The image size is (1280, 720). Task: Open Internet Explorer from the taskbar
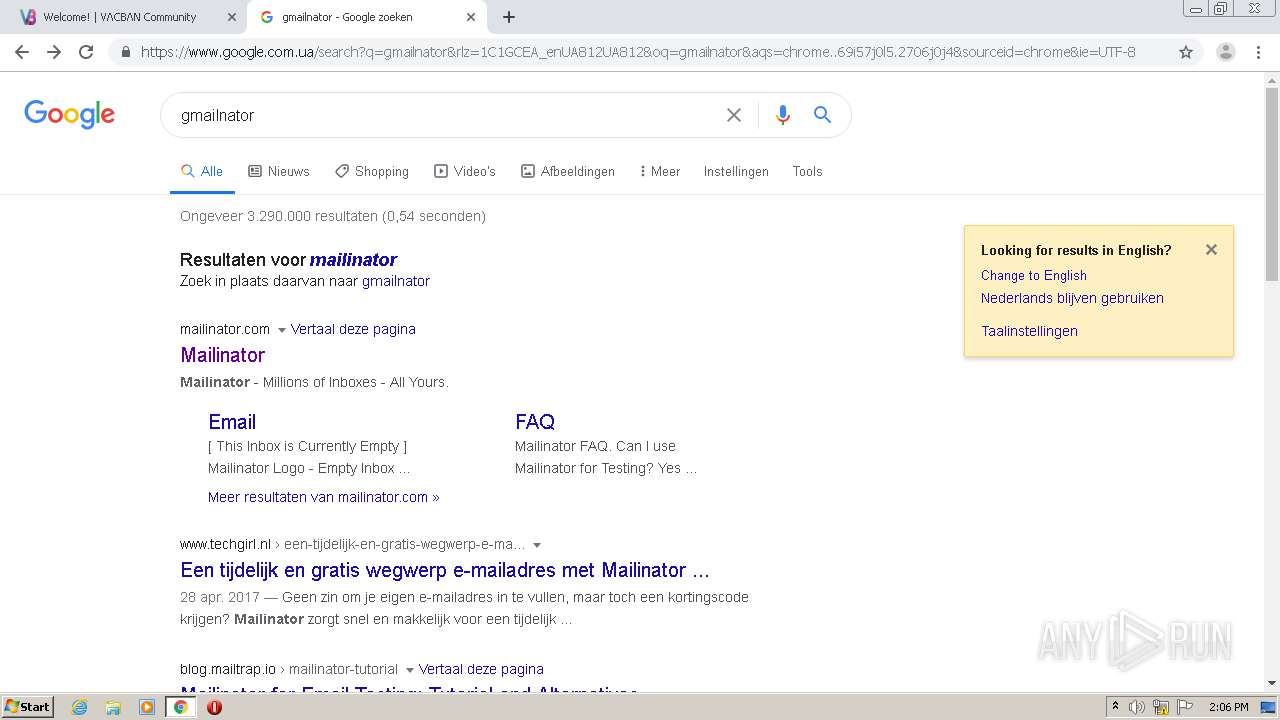click(x=79, y=707)
